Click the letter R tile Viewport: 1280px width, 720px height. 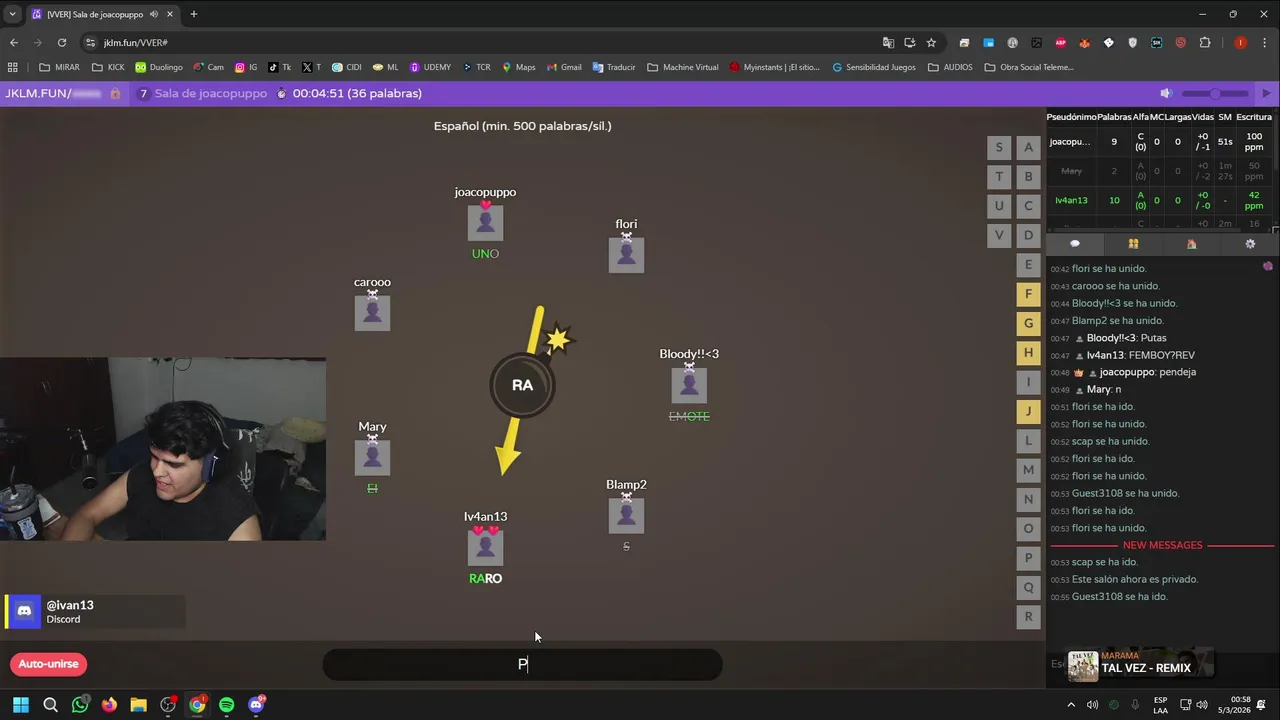tap(1028, 616)
